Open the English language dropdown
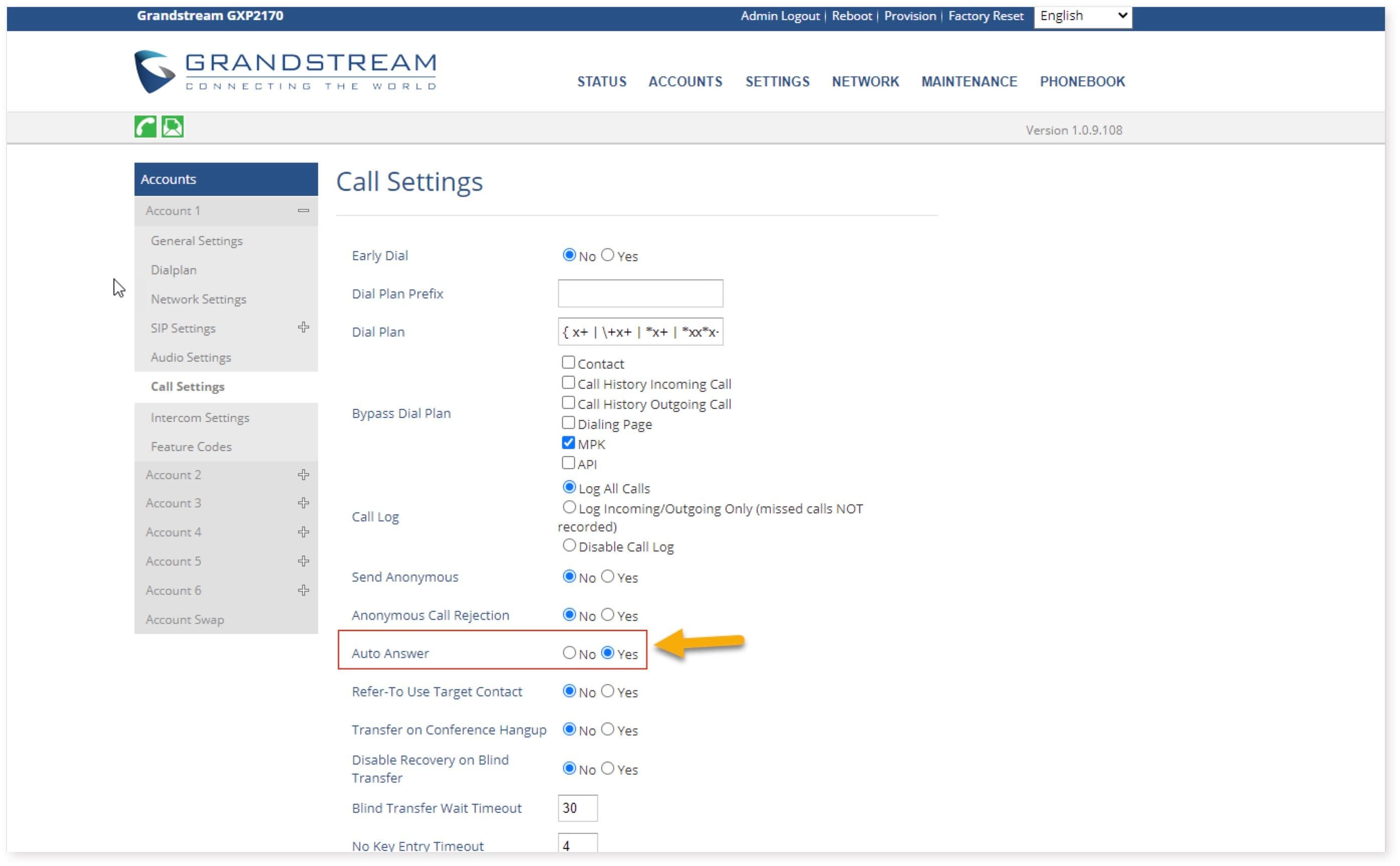 [x=1083, y=16]
